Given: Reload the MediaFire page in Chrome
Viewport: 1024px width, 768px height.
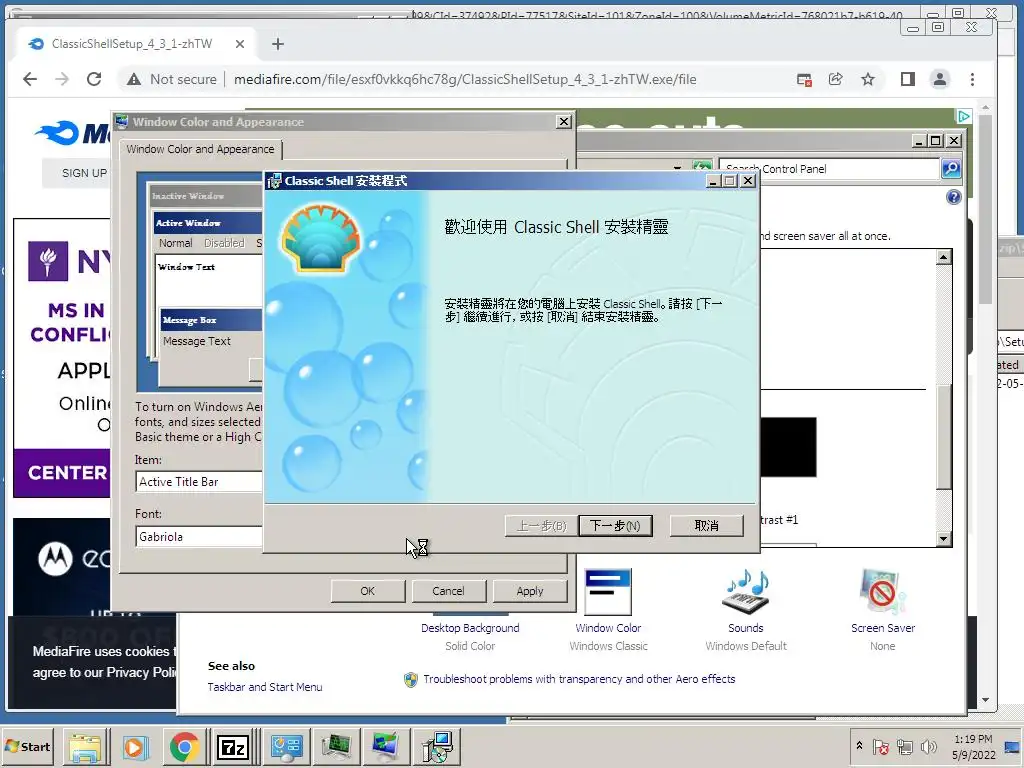Looking at the screenshot, I should pos(94,80).
